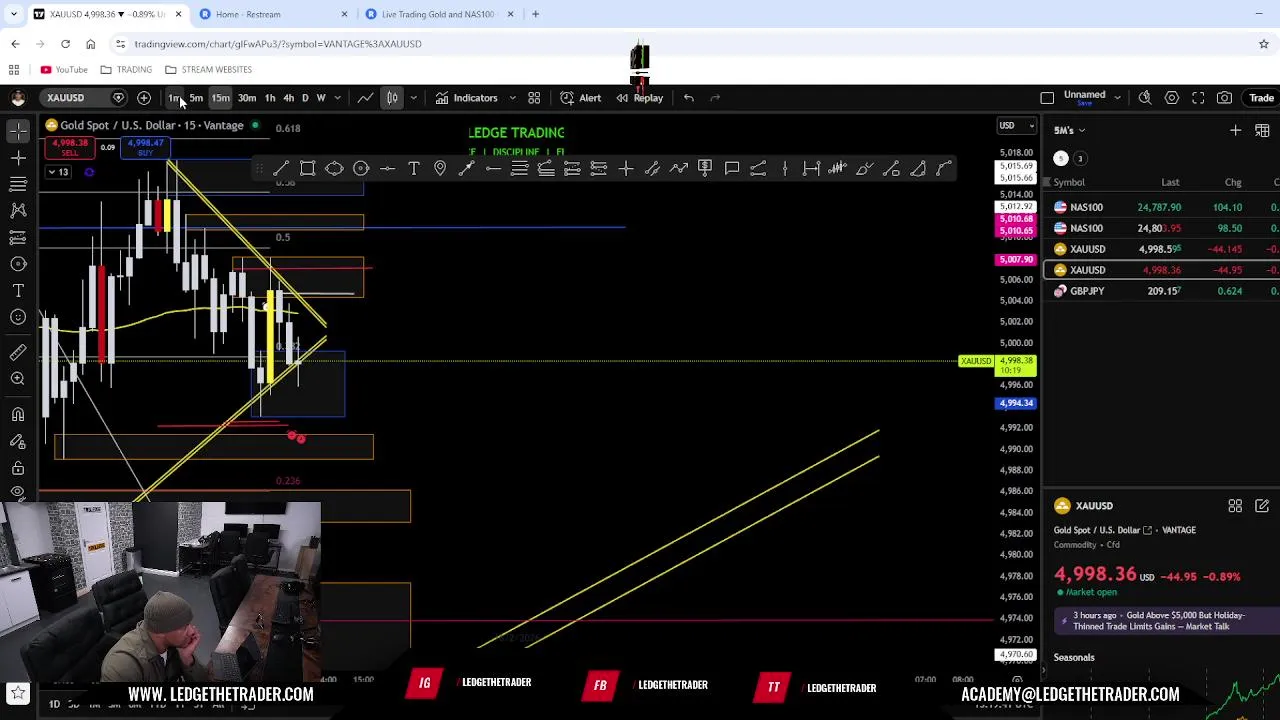The width and height of the screenshot is (1280, 720).
Task: Switch to the 30m timeframe
Action: pyautogui.click(x=246, y=98)
